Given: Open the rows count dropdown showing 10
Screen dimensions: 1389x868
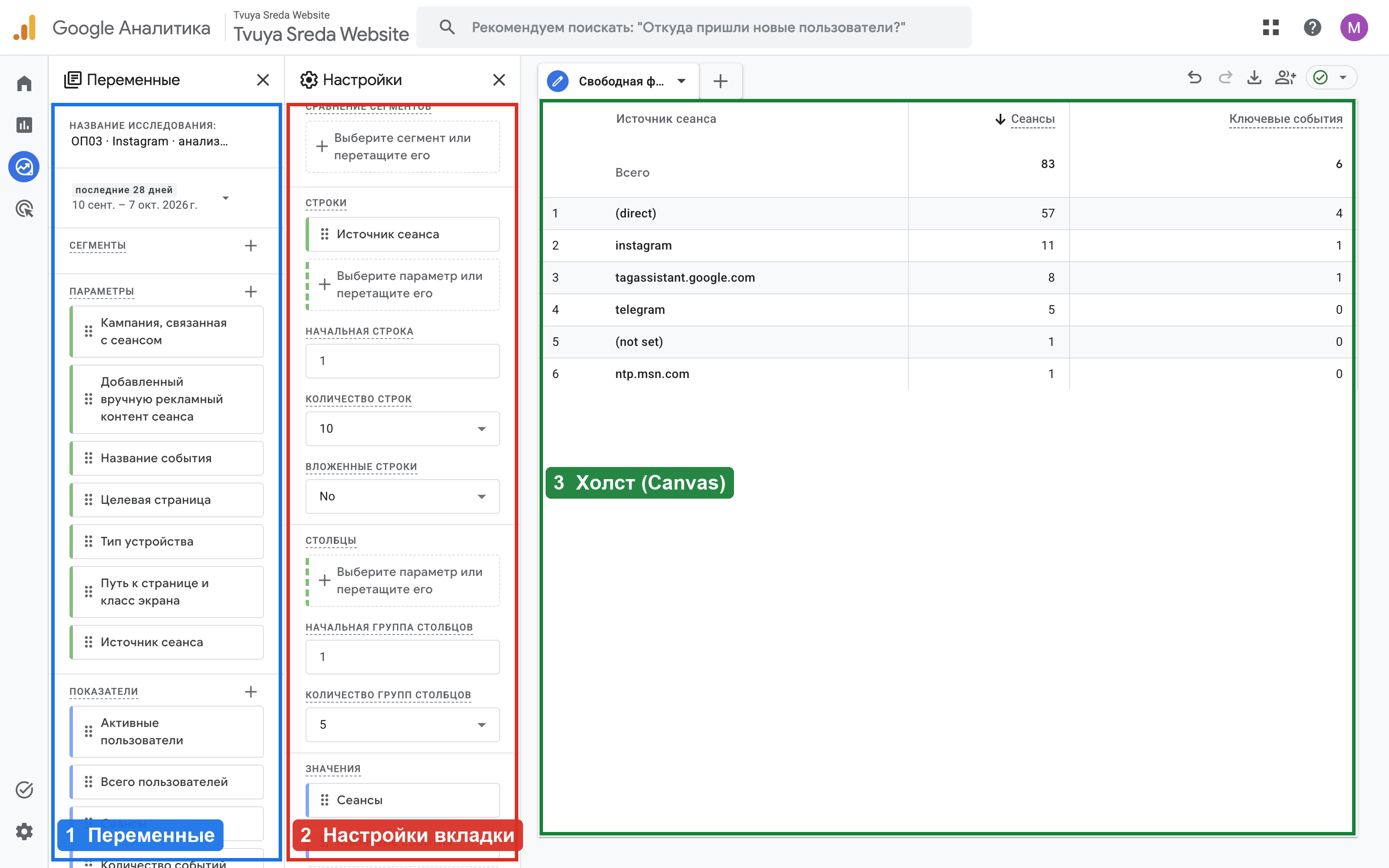Looking at the screenshot, I should point(402,429).
